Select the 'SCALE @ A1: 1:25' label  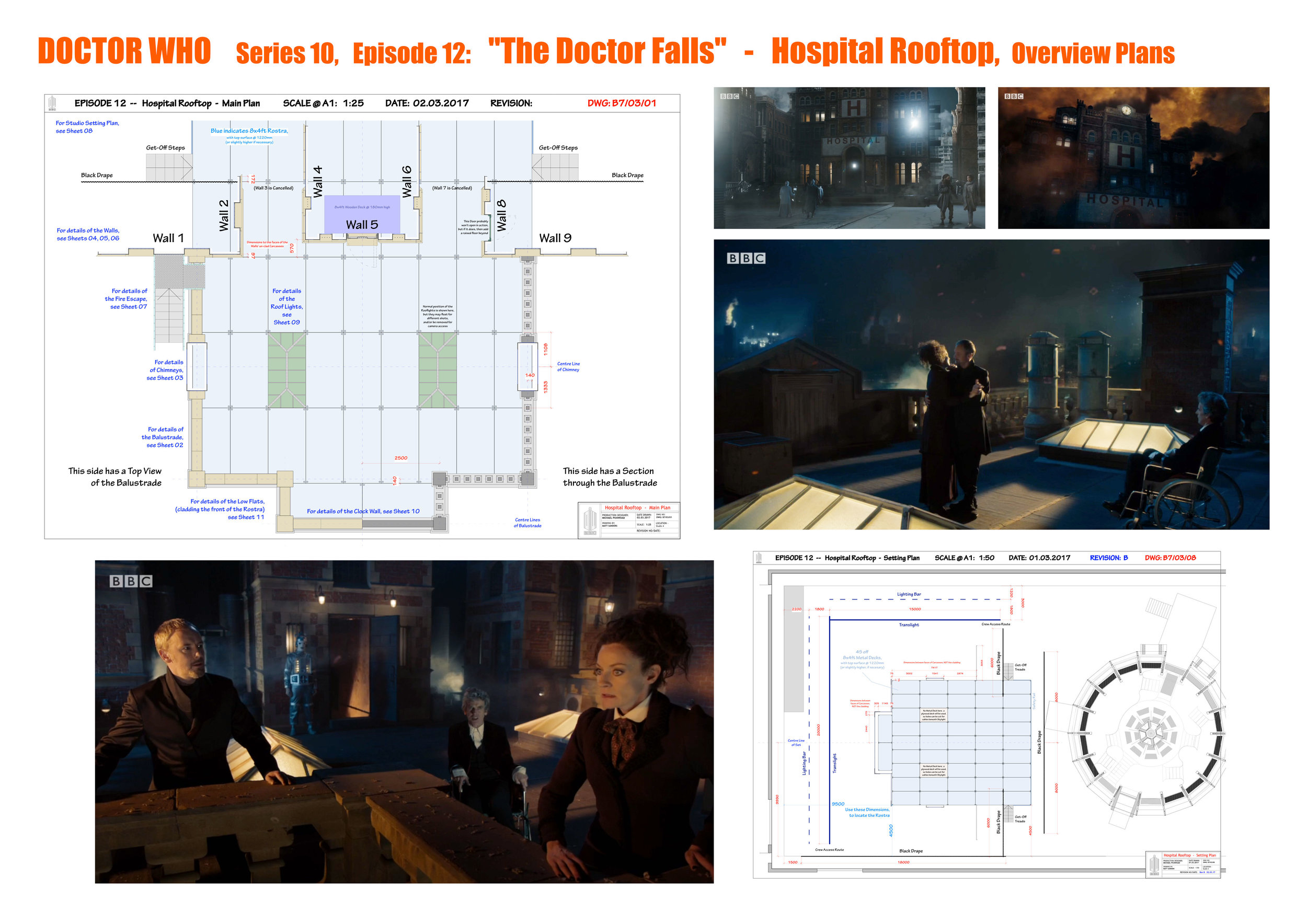coord(323,103)
